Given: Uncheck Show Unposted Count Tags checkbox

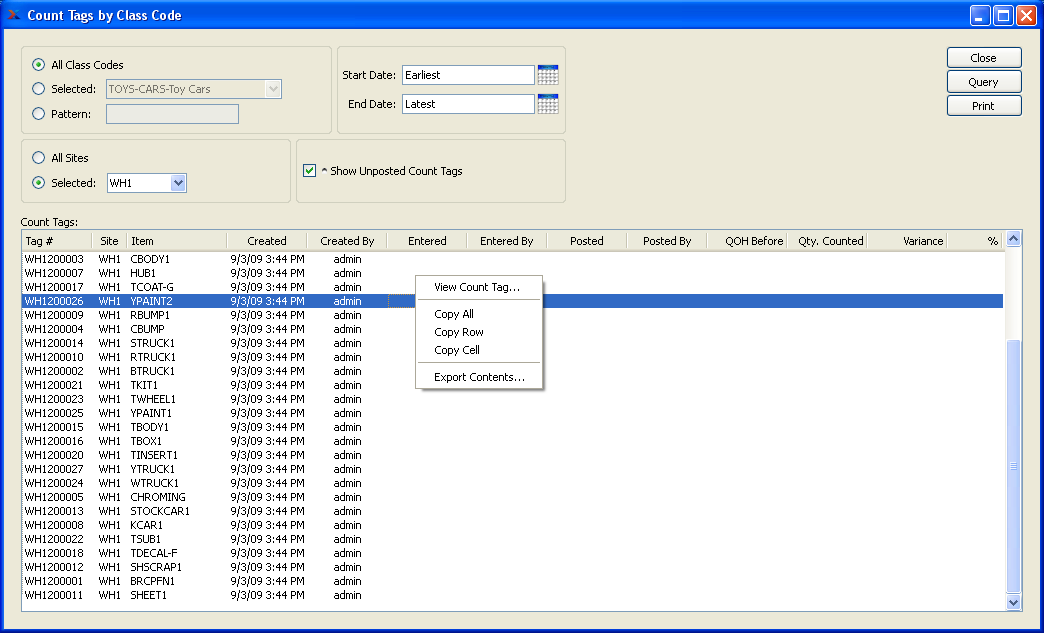Looking at the screenshot, I should click(309, 171).
